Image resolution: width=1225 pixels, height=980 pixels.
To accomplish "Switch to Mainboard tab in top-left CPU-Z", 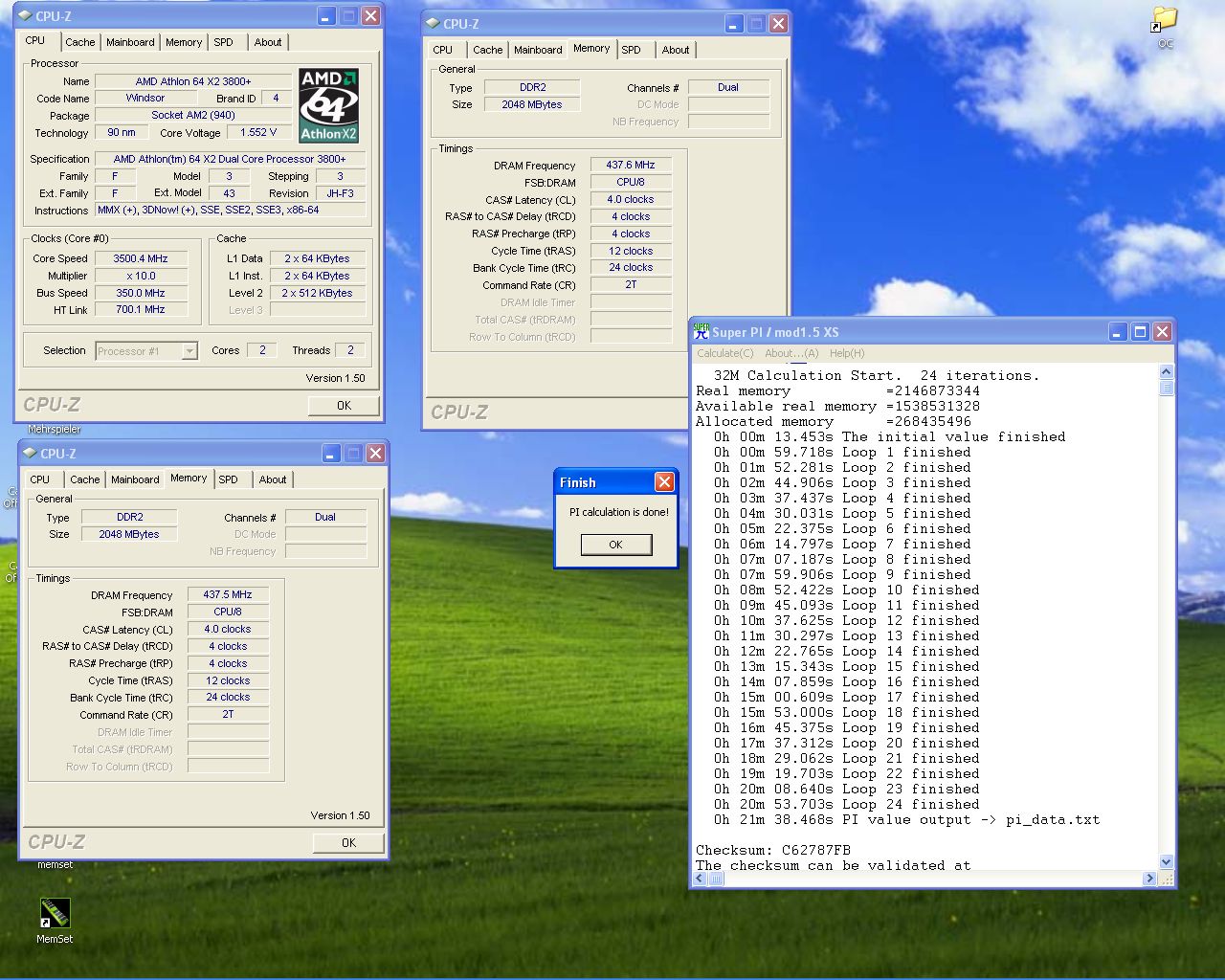I will click(130, 42).
